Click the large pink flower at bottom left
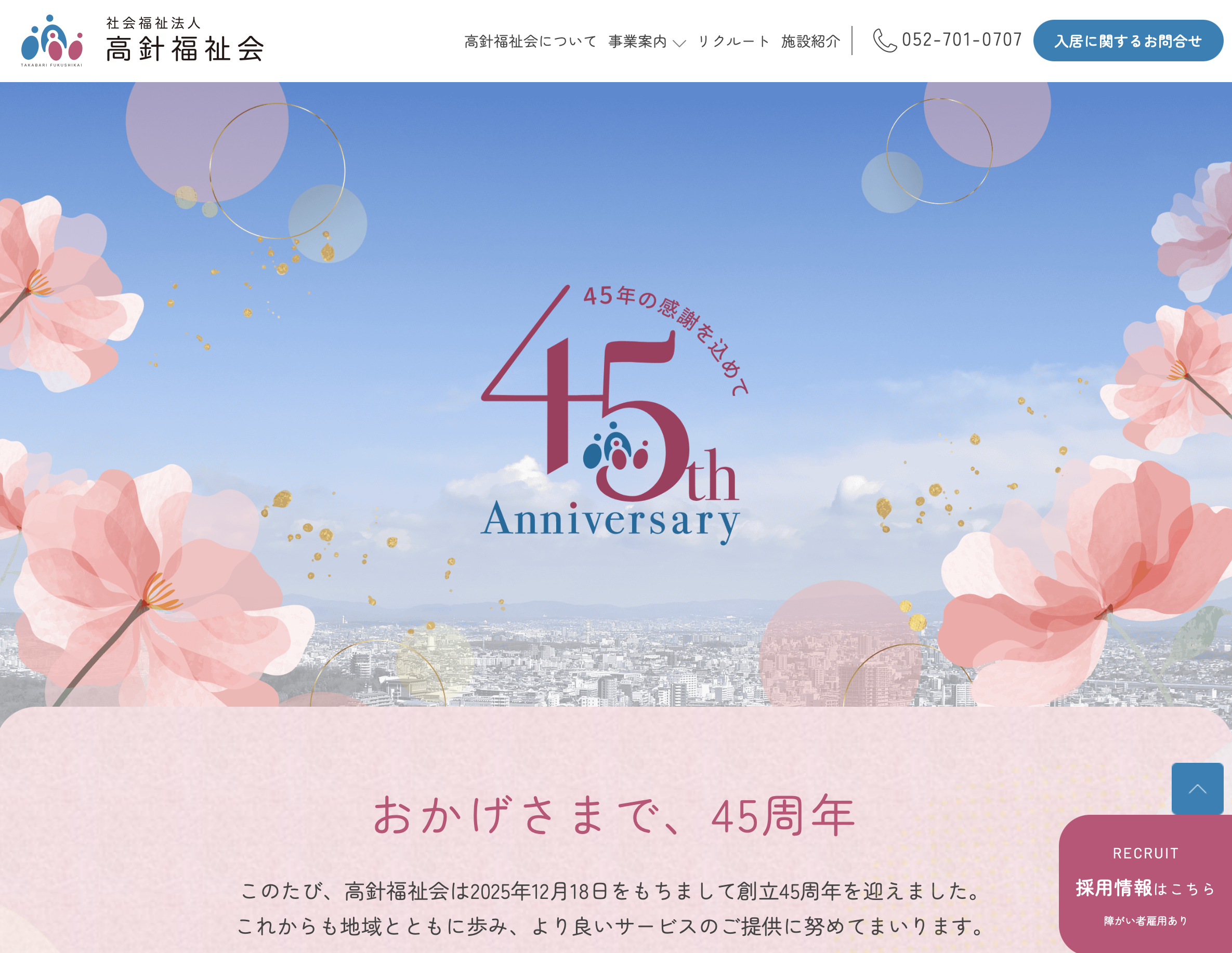Screen dimensions: 1232x953 152,587
